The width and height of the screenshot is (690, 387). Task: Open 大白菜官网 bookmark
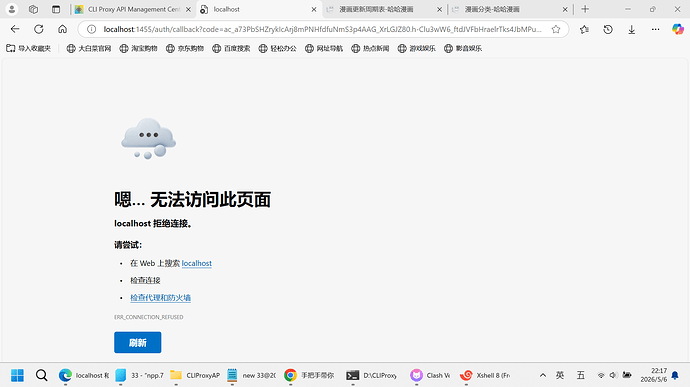tap(88, 48)
